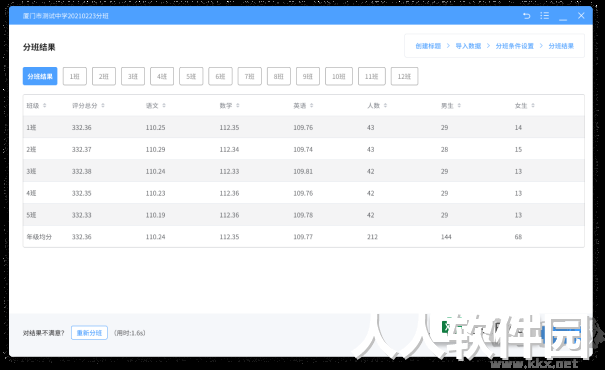Image resolution: width=605 pixels, height=370 pixels.
Task: Switch to the 11班 tab
Action: pyautogui.click(x=372, y=76)
